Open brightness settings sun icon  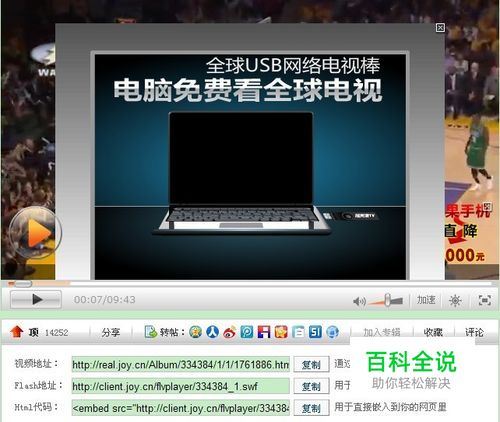click(455, 300)
